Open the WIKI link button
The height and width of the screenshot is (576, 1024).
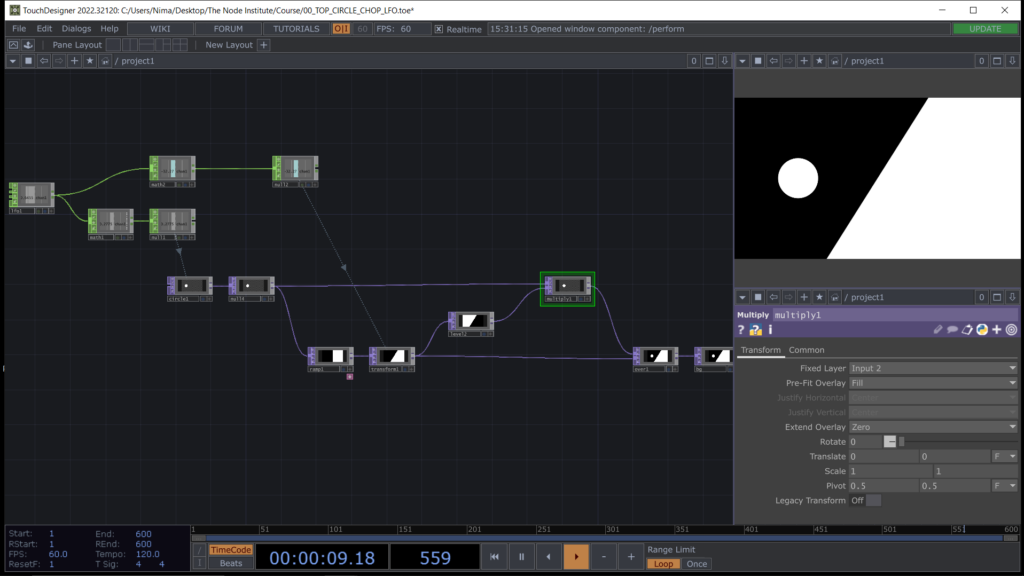(x=160, y=29)
